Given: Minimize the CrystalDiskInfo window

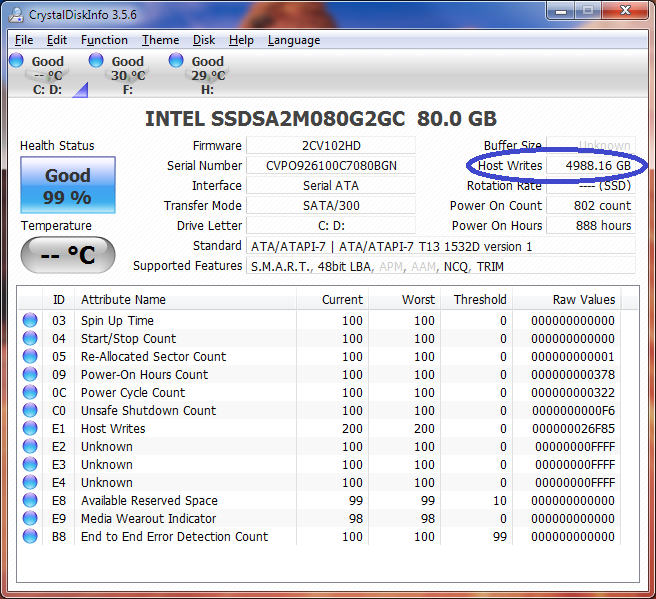Looking at the screenshot, I should coord(561,11).
